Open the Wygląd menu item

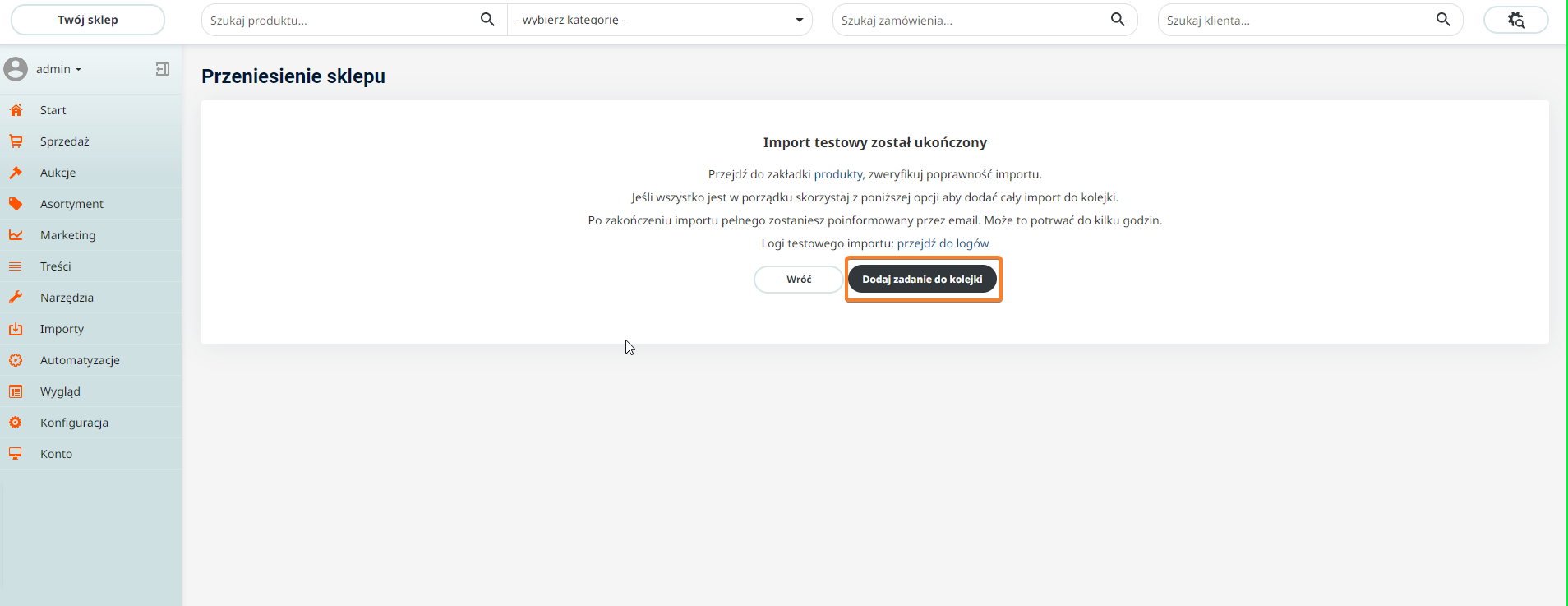pyautogui.click(x=90, y=391)
